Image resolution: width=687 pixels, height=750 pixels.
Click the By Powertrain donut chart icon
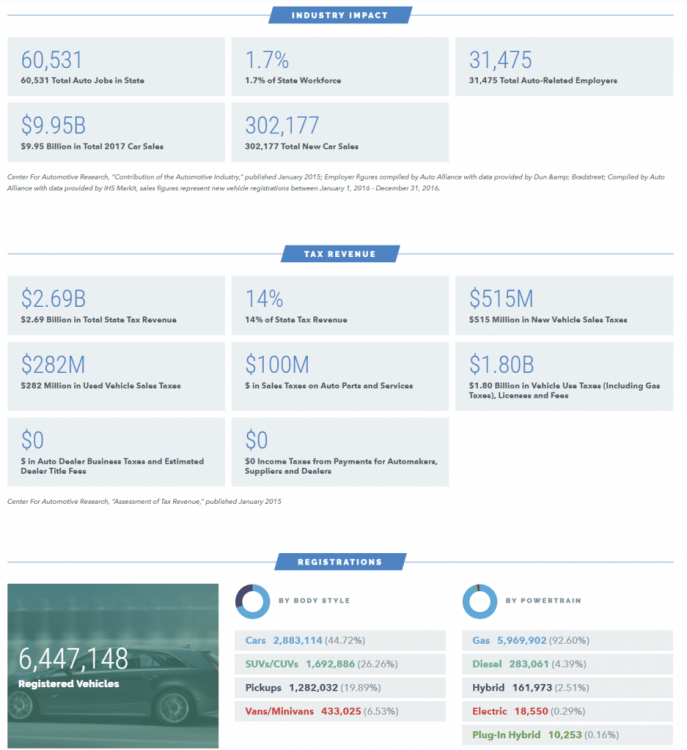coord(480,600)
